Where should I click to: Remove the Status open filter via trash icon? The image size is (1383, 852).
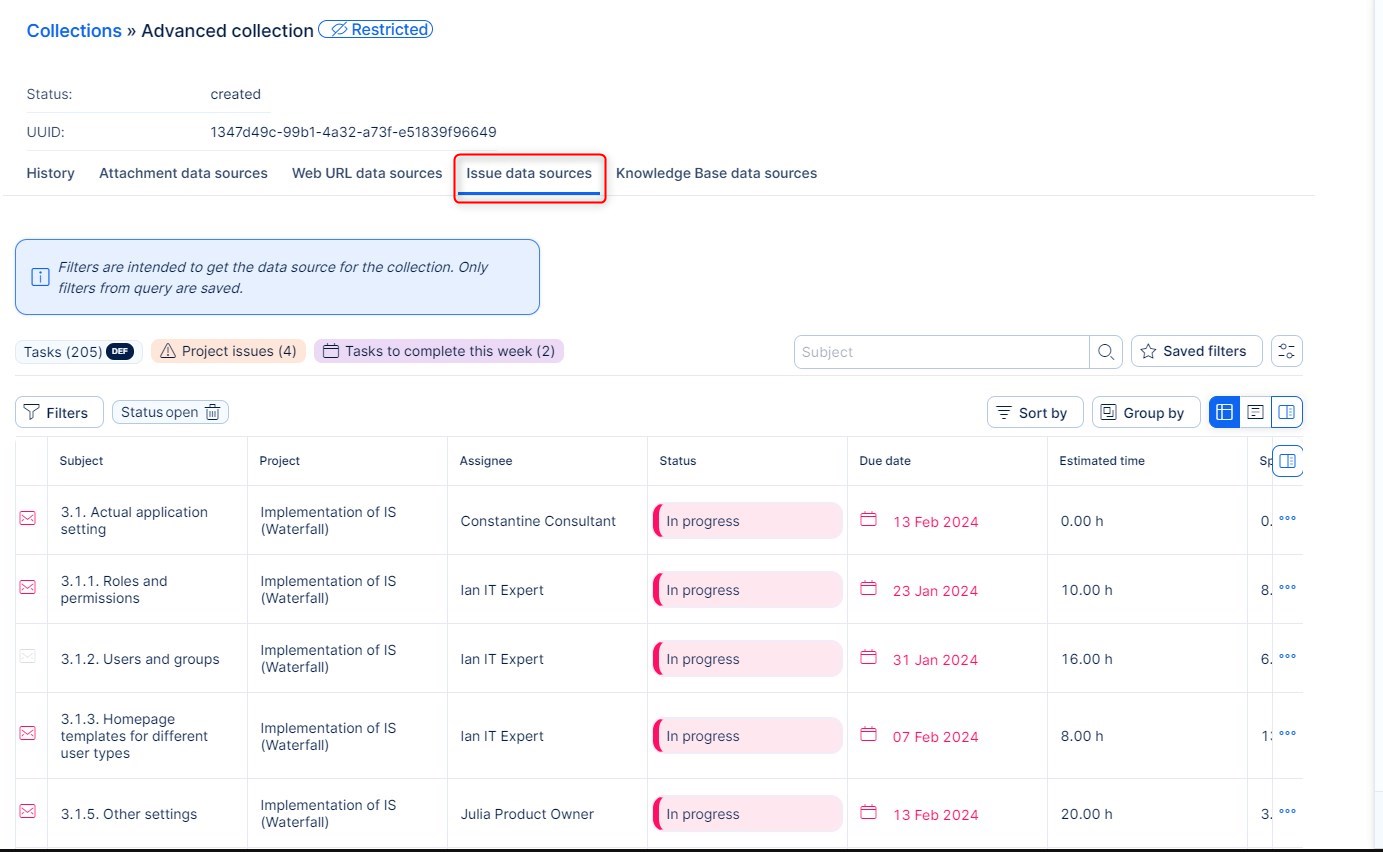pos(212,413)
